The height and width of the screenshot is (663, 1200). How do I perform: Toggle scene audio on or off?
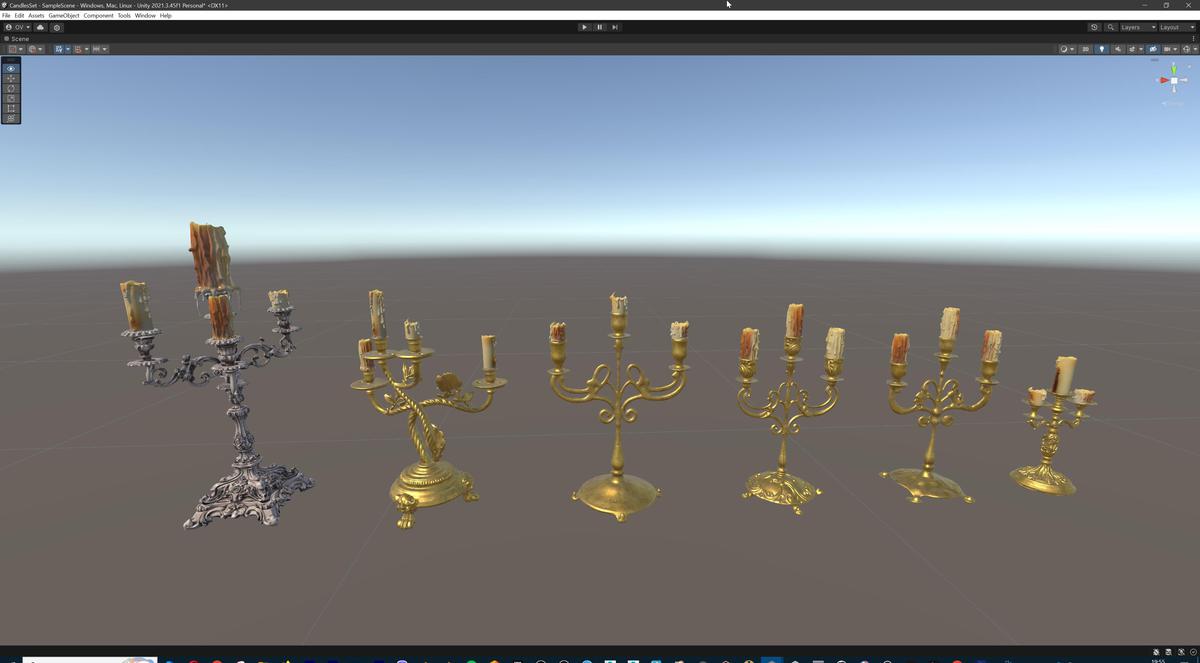(1118, 48)
